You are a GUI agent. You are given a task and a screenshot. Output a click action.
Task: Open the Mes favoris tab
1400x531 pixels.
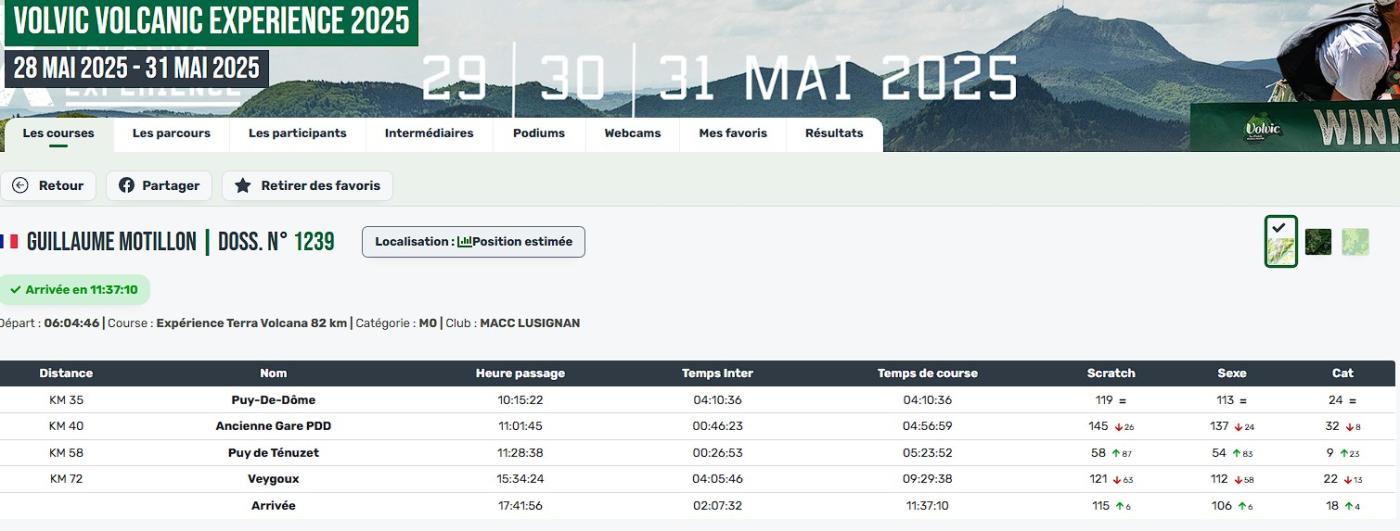coord(733,134)
